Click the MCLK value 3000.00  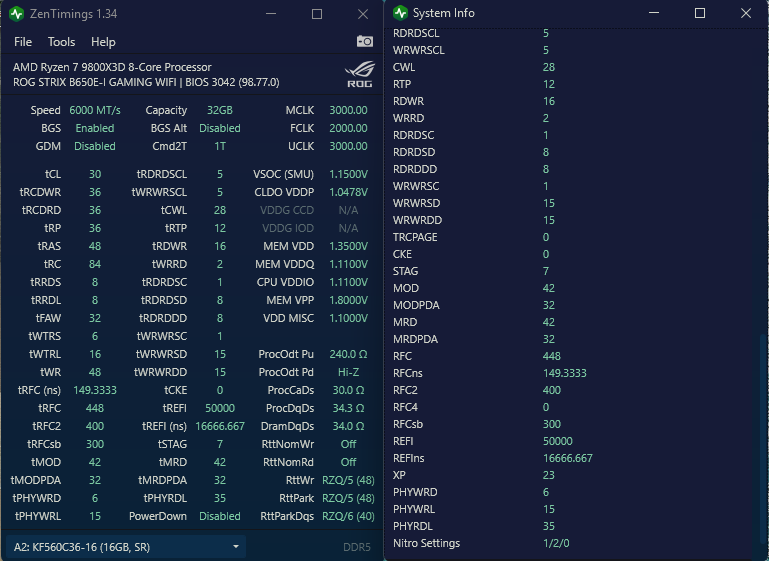pyautogui.click(x=348, y=110)
